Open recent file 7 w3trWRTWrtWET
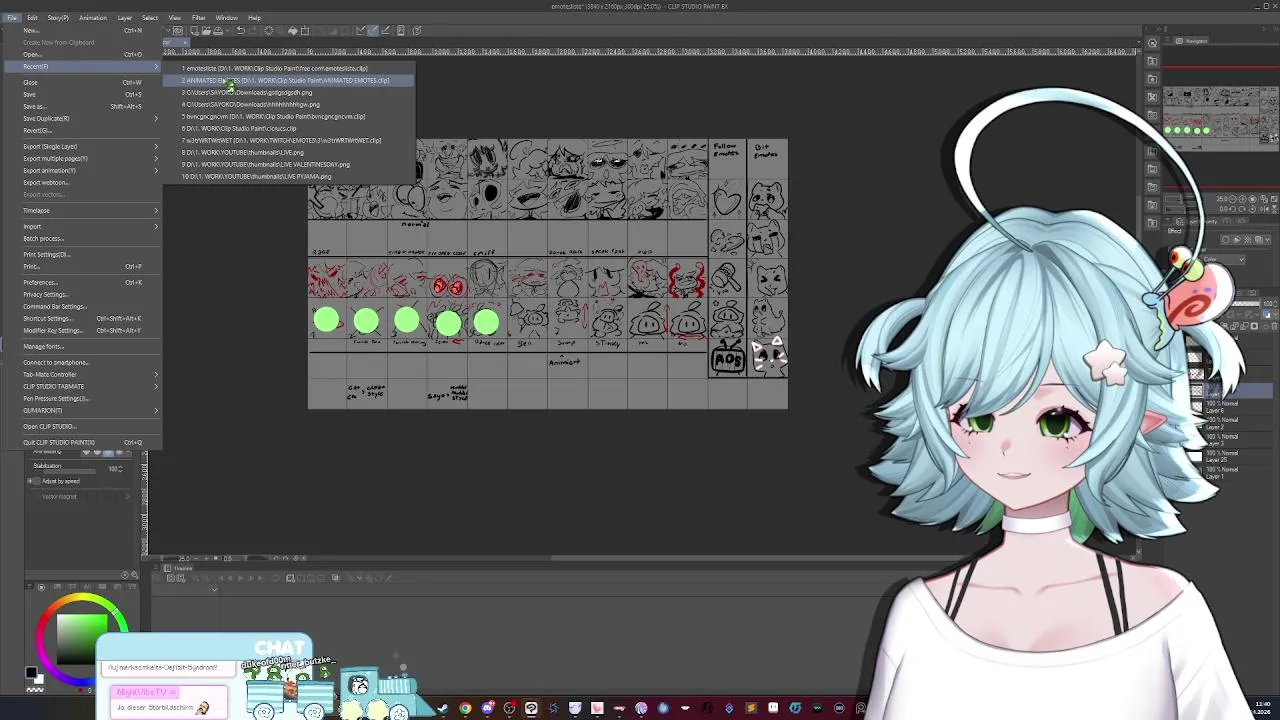The height and width of the screenshot is (720, 1280). click(x=288, y=140)
